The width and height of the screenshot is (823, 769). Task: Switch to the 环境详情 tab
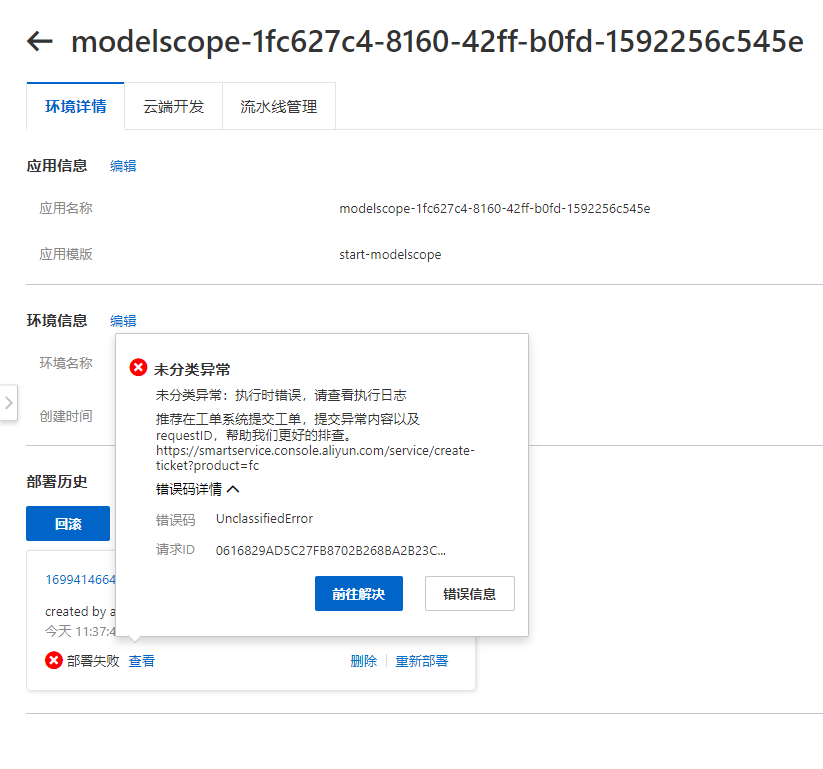point(76,107)
